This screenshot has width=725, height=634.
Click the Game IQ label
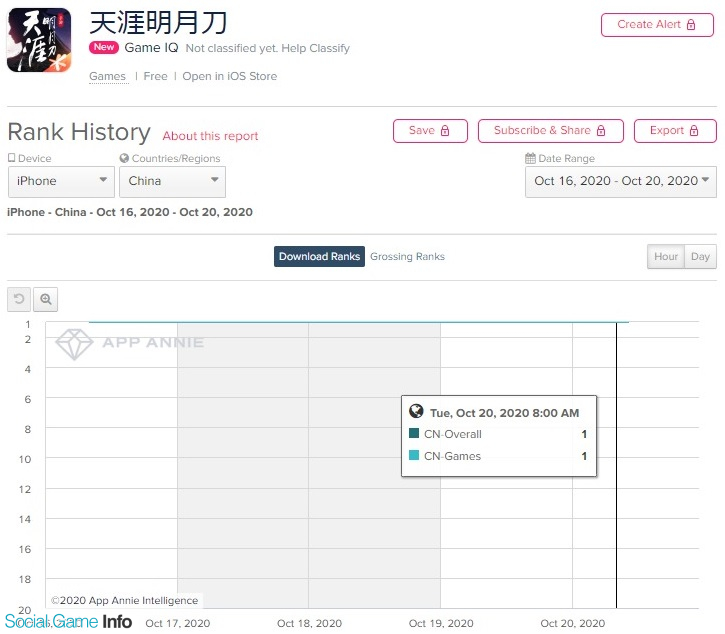(x=151, y=48)
